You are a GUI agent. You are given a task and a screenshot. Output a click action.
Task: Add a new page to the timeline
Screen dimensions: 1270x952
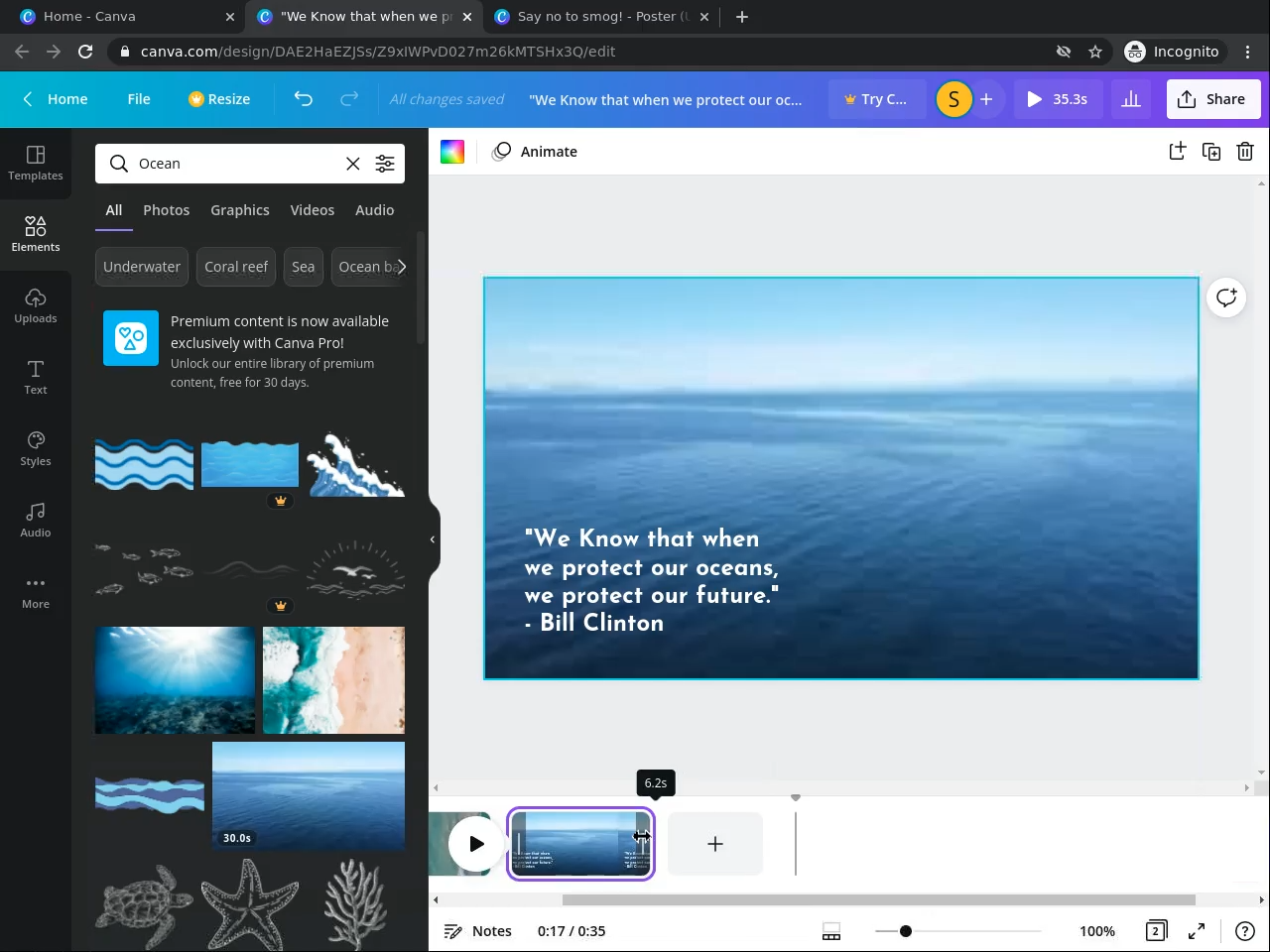pos(715,844)
